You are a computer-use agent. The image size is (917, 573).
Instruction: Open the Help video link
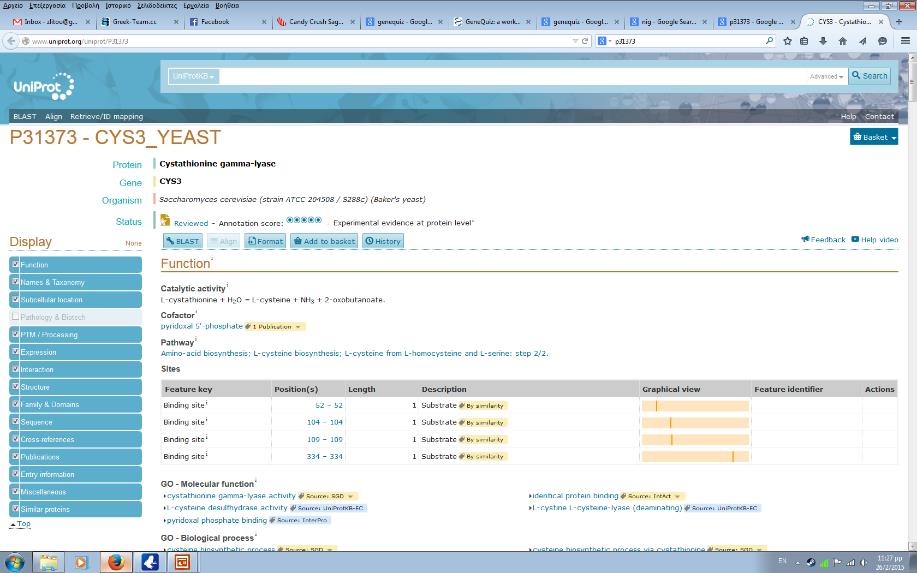[x=875, y=239]
